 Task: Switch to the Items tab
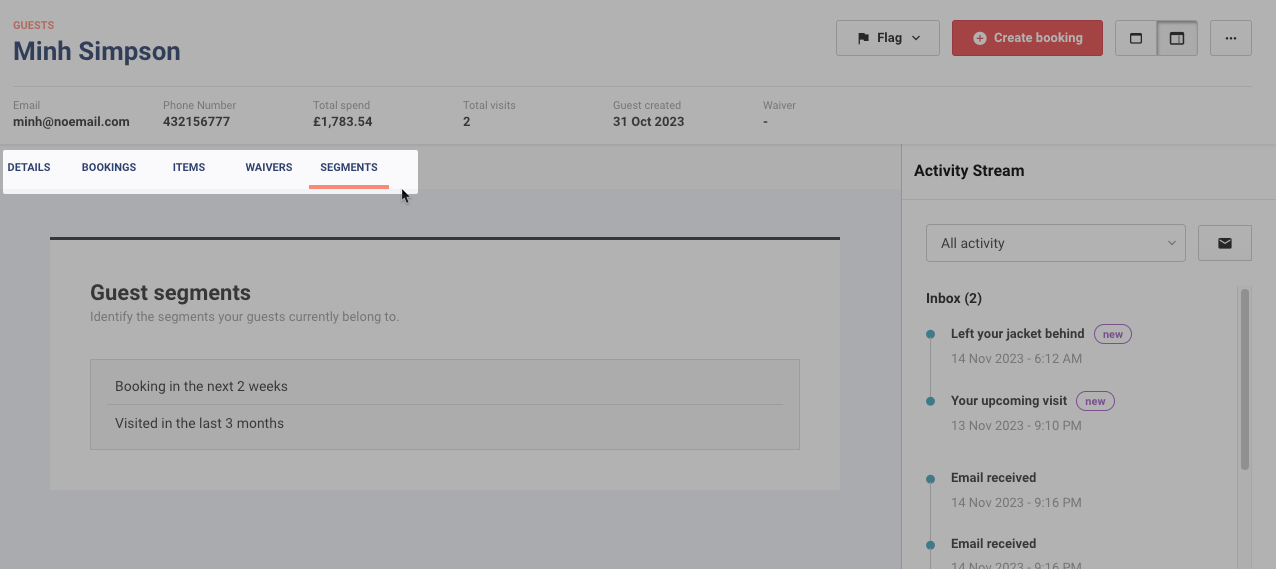click(x=189, y=168)
